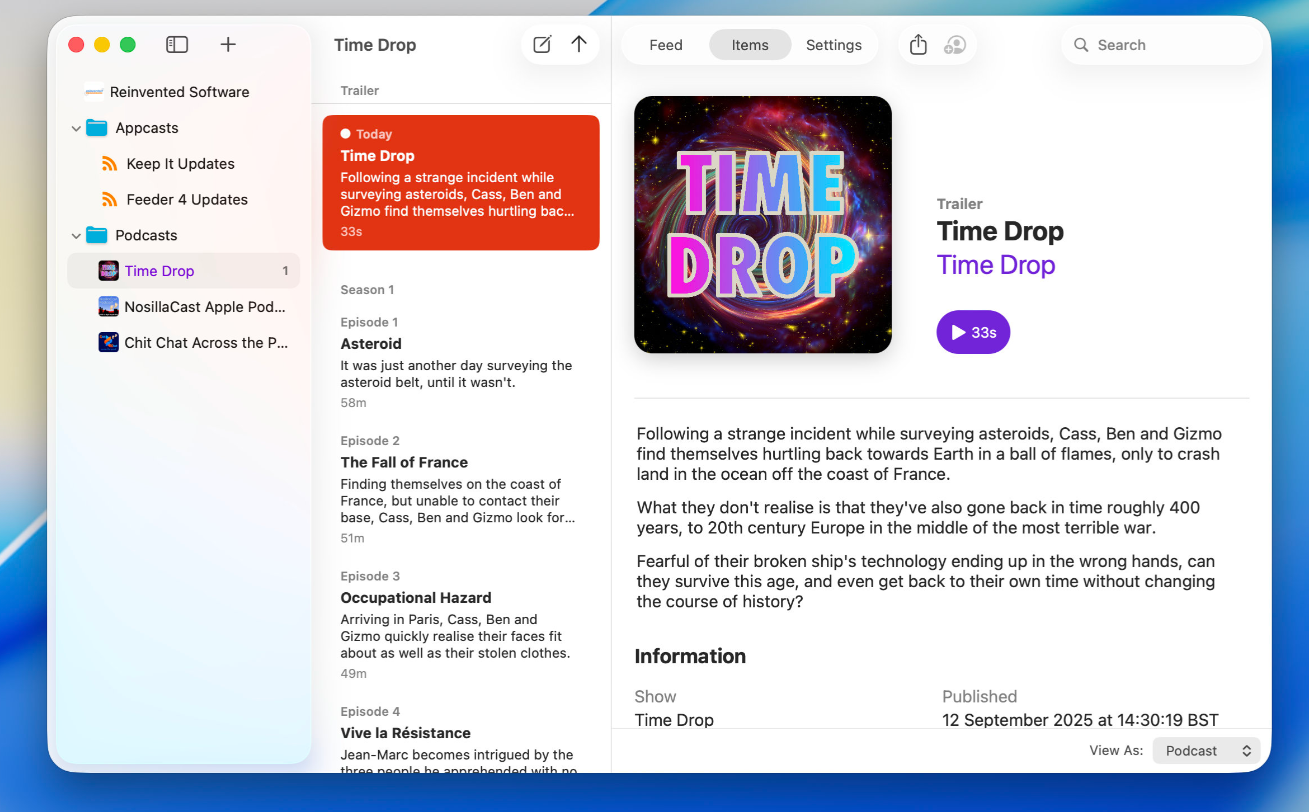This screenshot has width=1309, height=812.
Task: Toggle the sidebar visibility icon
Action: pos(177,44)
